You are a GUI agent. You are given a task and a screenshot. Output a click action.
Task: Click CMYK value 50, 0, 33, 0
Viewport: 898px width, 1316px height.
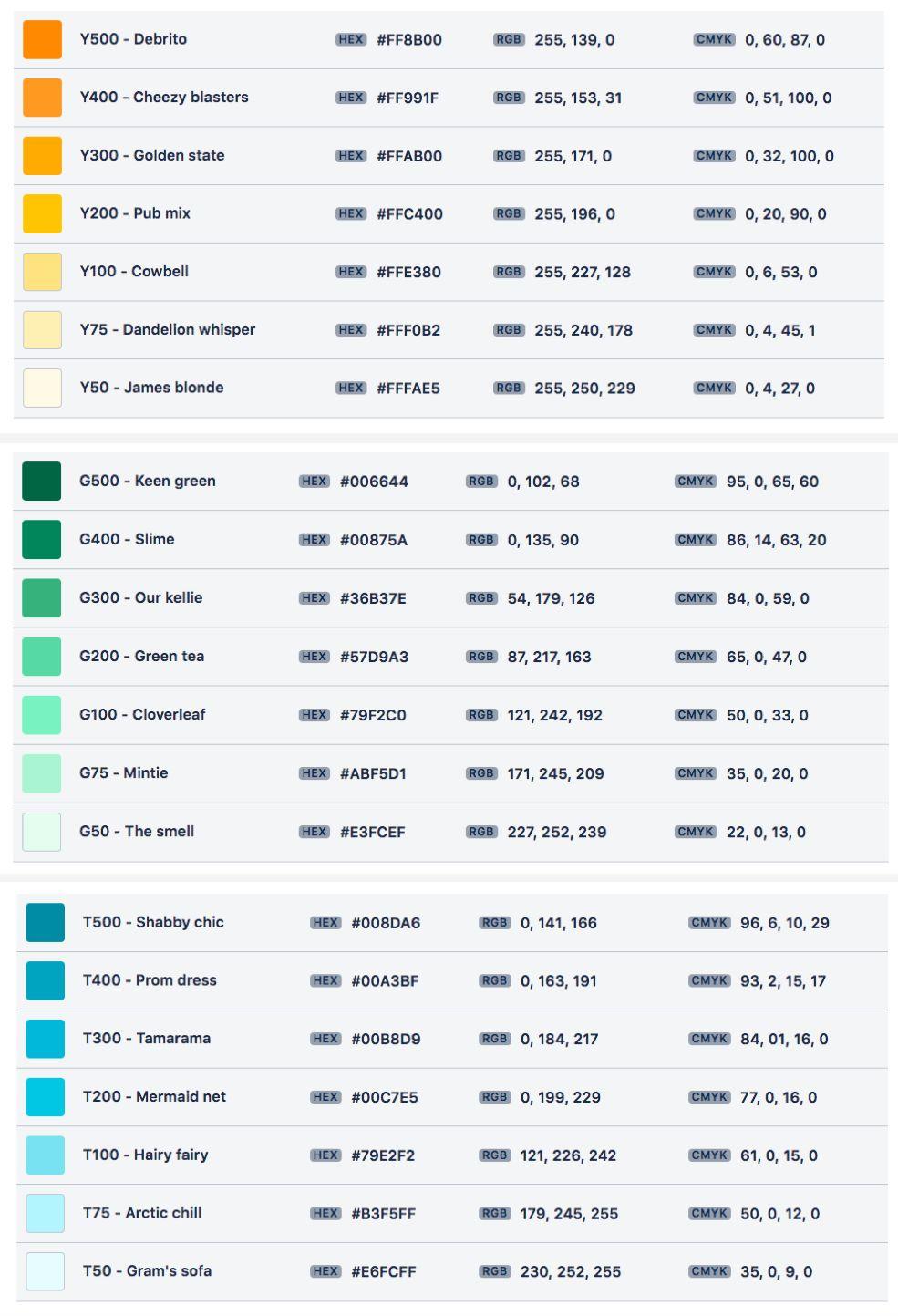[768, 715]
